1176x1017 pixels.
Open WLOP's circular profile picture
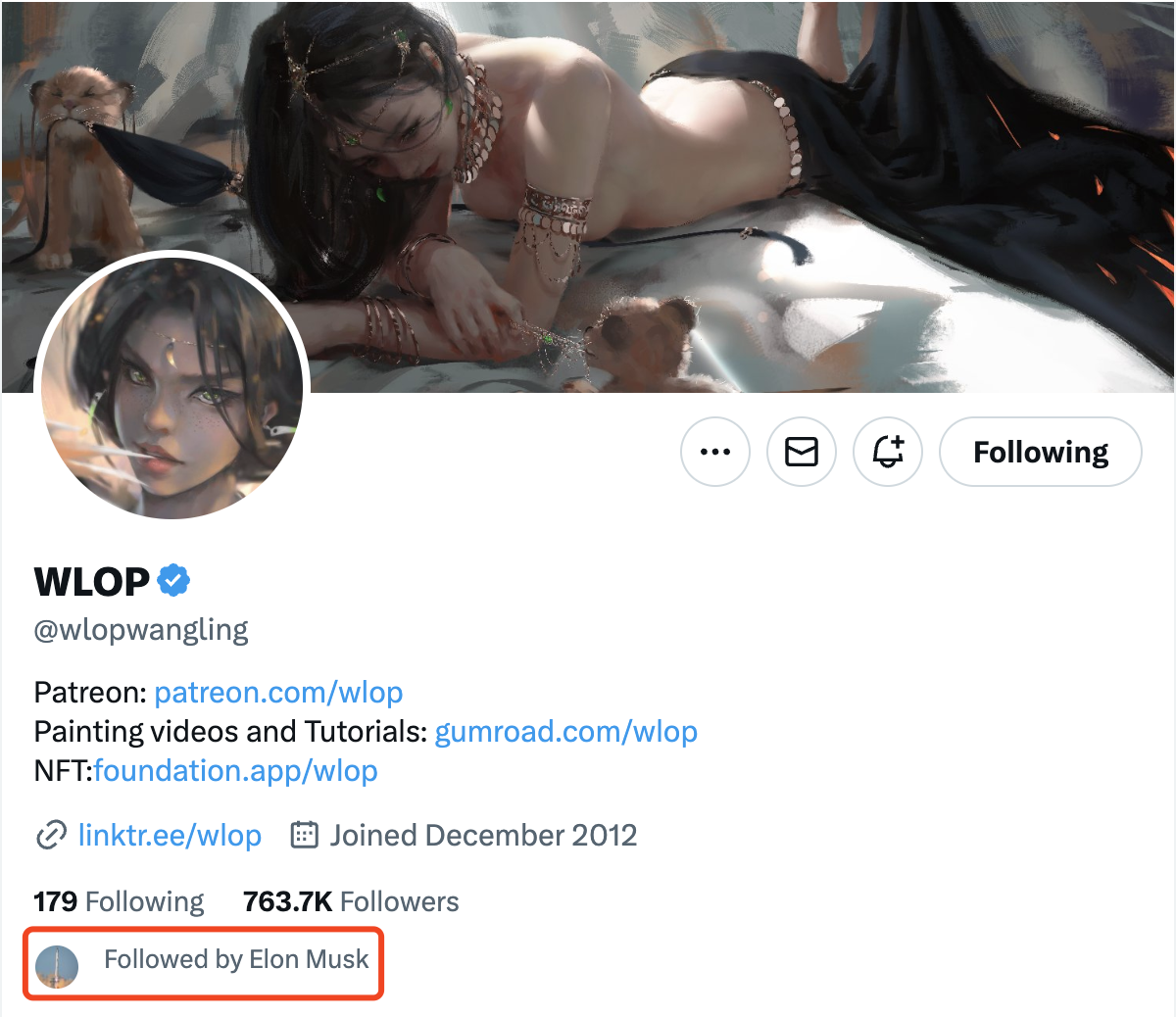tap(172, 389)
